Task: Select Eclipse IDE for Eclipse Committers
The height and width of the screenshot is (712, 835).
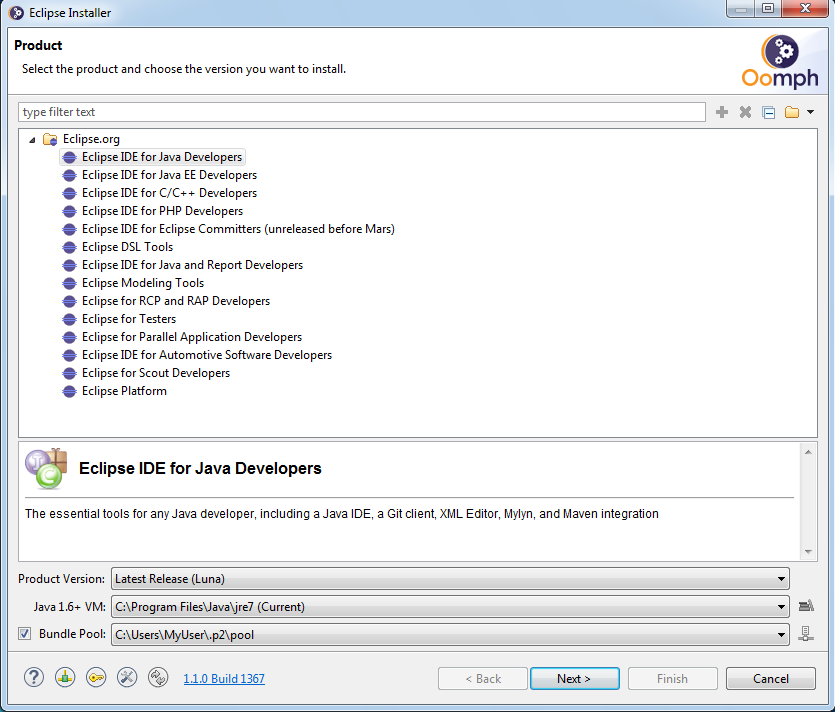Action: pos(238,229)
